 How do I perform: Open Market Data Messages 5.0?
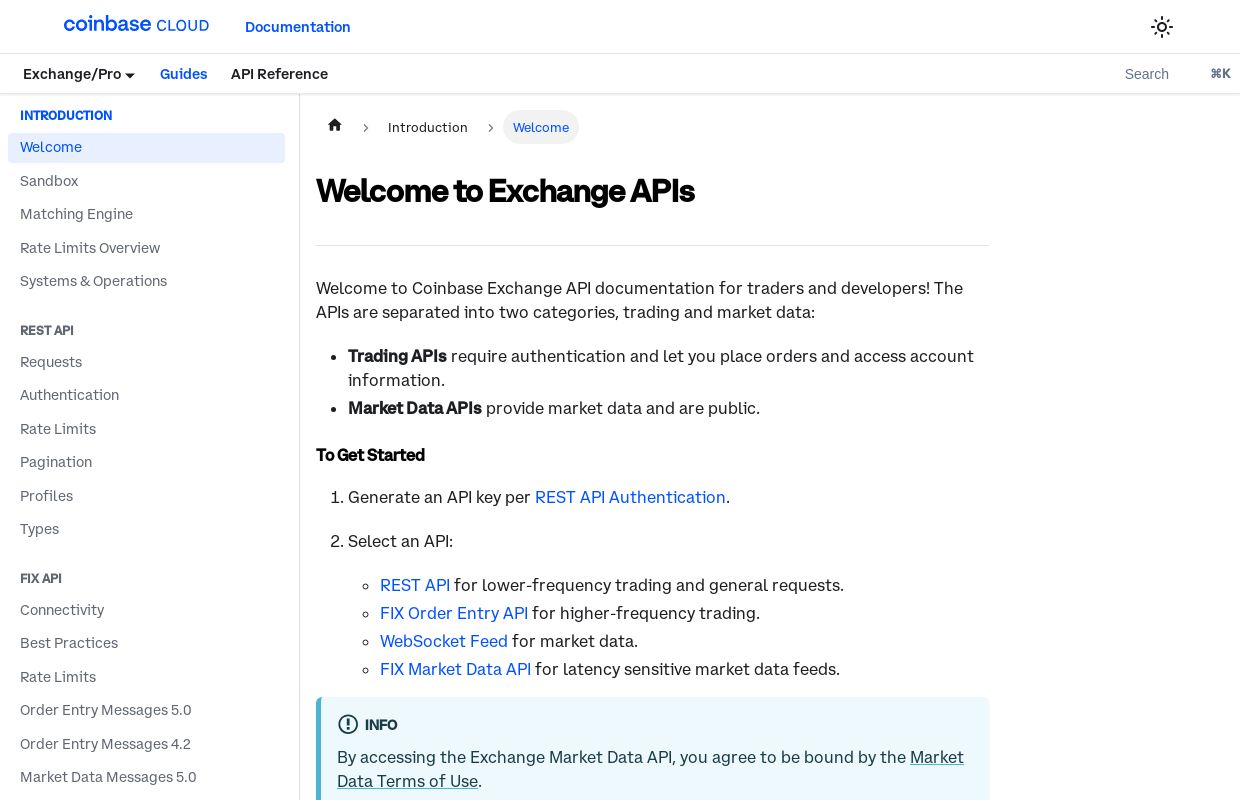[x=146, y=777]
